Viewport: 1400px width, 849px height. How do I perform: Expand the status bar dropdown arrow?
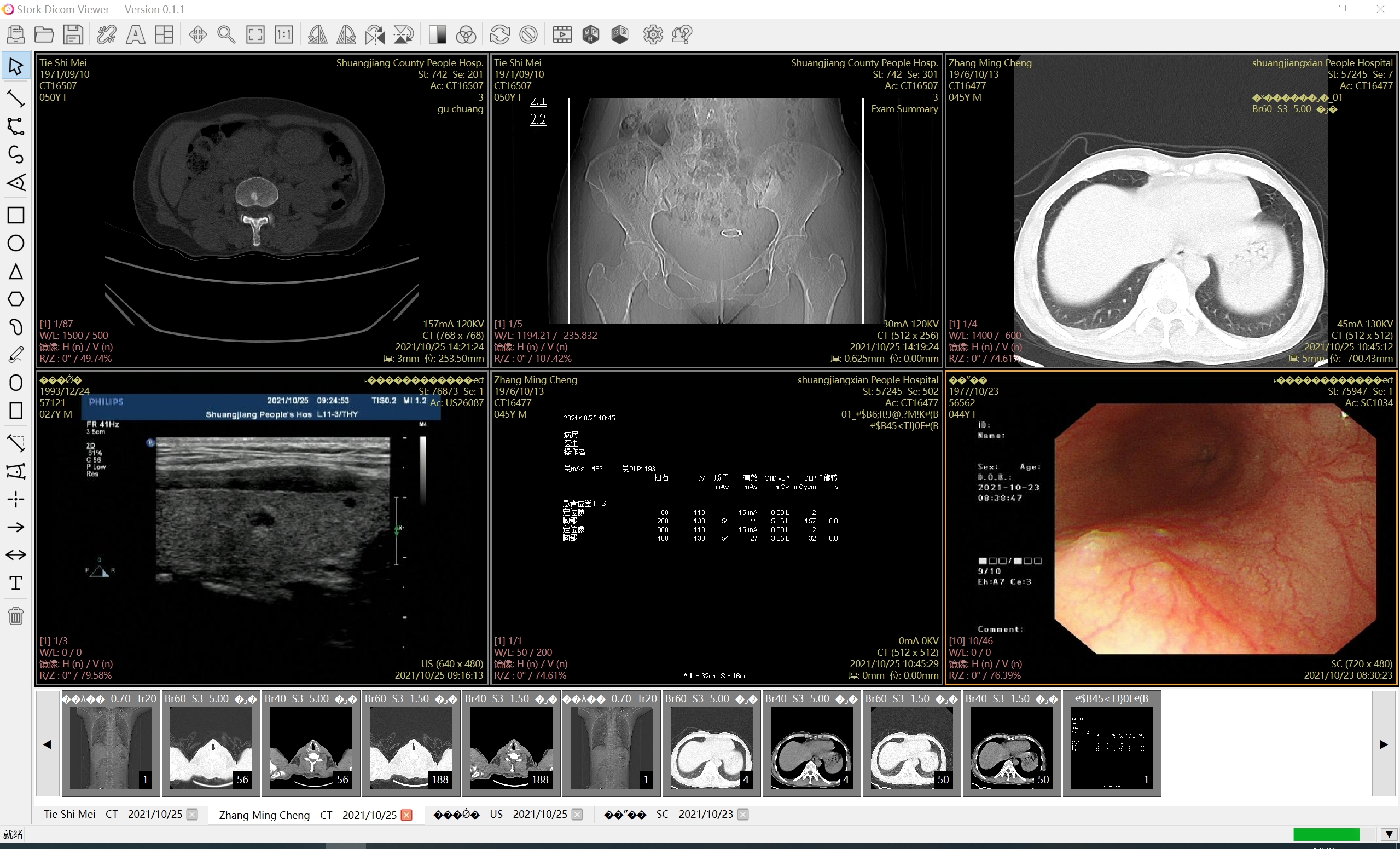click(1389, 834)
